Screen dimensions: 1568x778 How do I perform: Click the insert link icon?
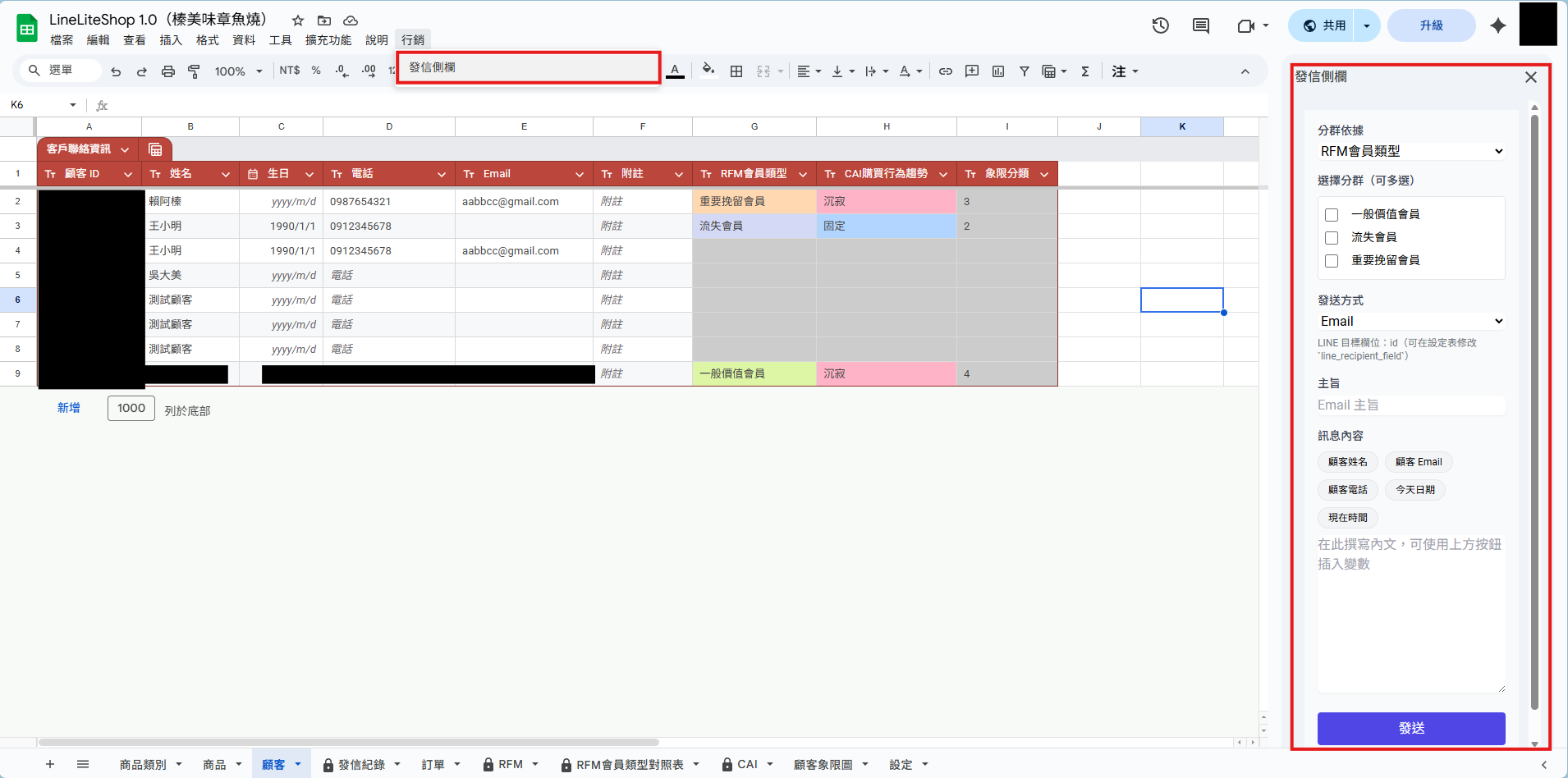946,72
